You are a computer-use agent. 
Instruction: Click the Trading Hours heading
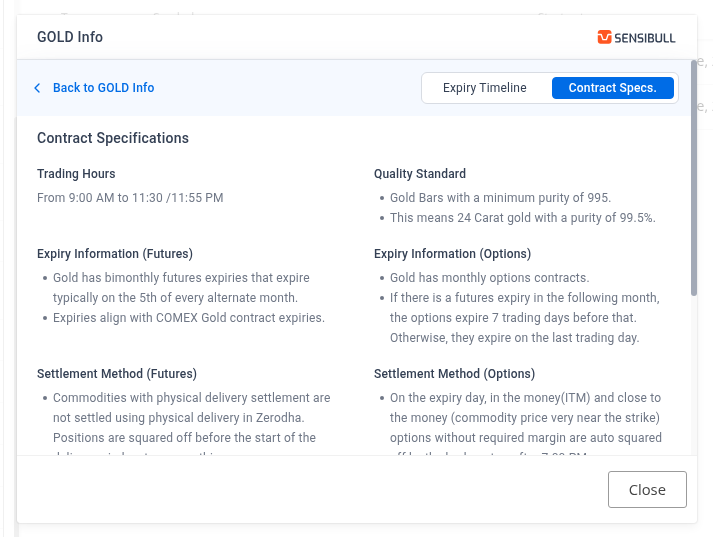76,174
